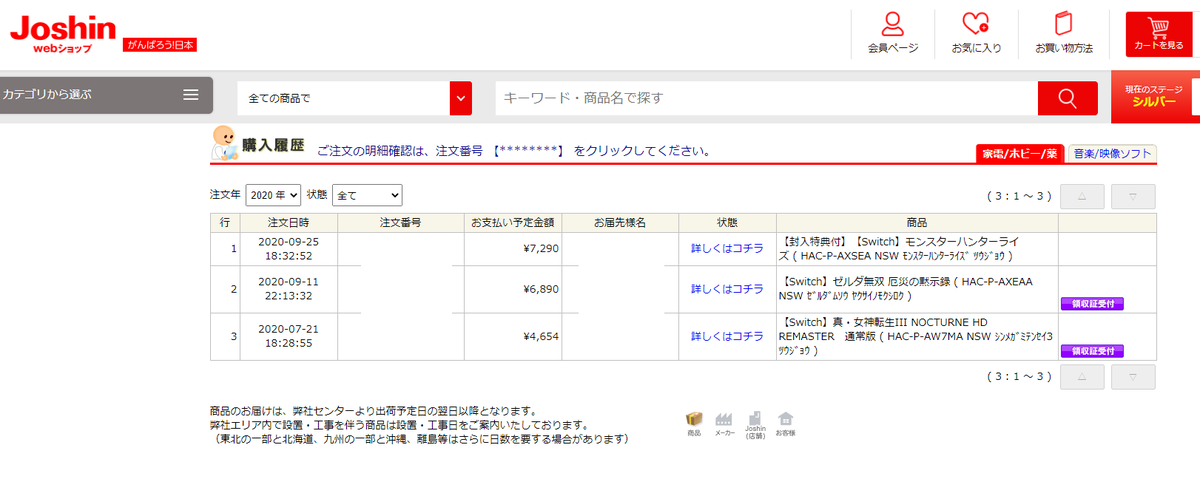
Task: Focus the keyword search input field
Action: pyautogui.click(x=766, y=98)
